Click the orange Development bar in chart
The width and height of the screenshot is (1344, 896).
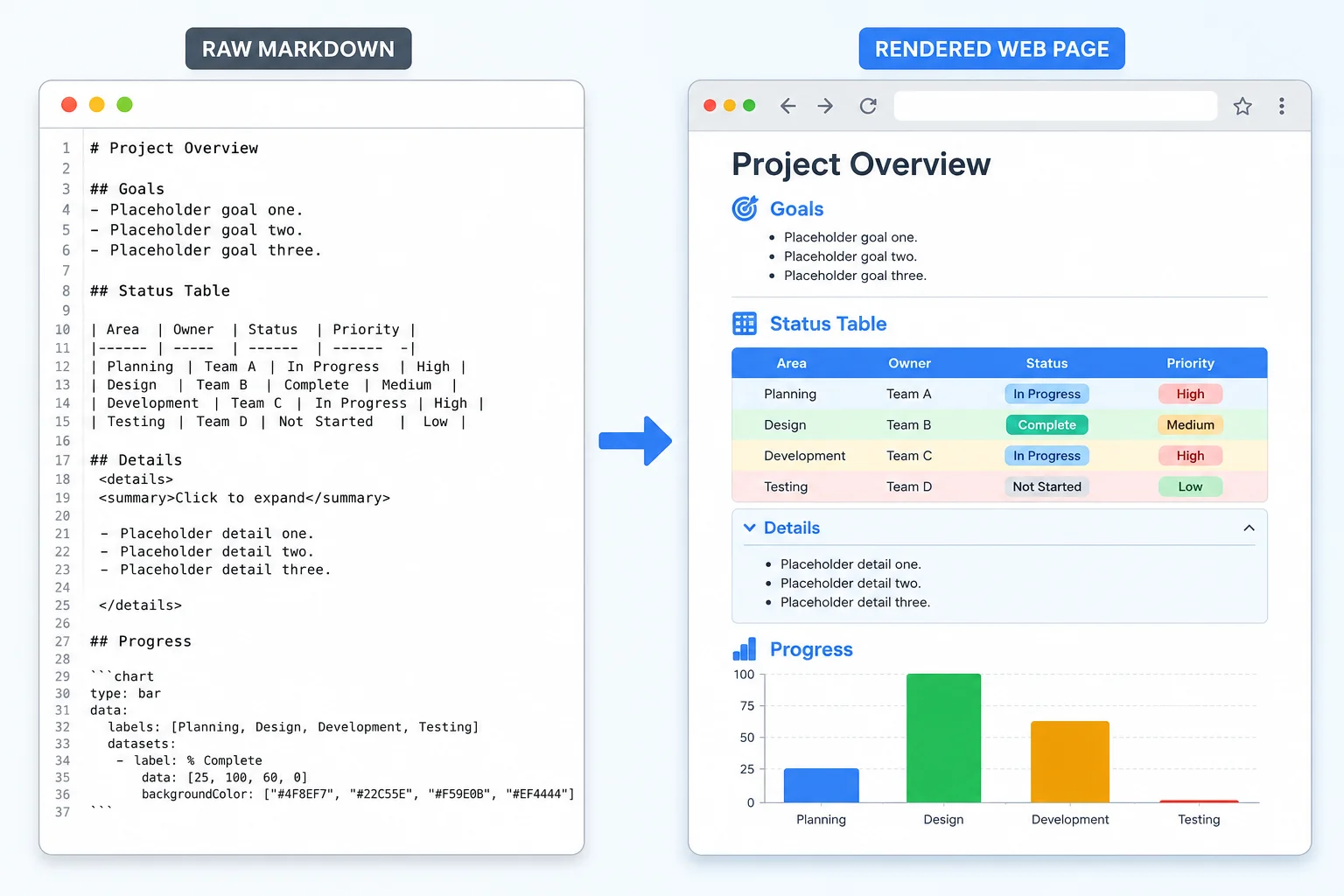tap(1069, 761)
